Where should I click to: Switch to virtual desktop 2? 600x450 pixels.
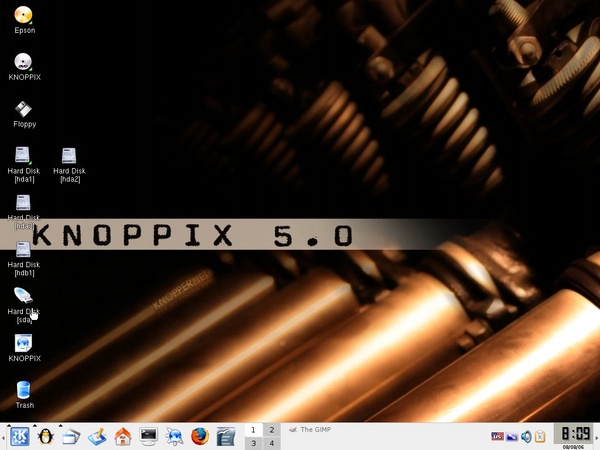tap(271, 429)
